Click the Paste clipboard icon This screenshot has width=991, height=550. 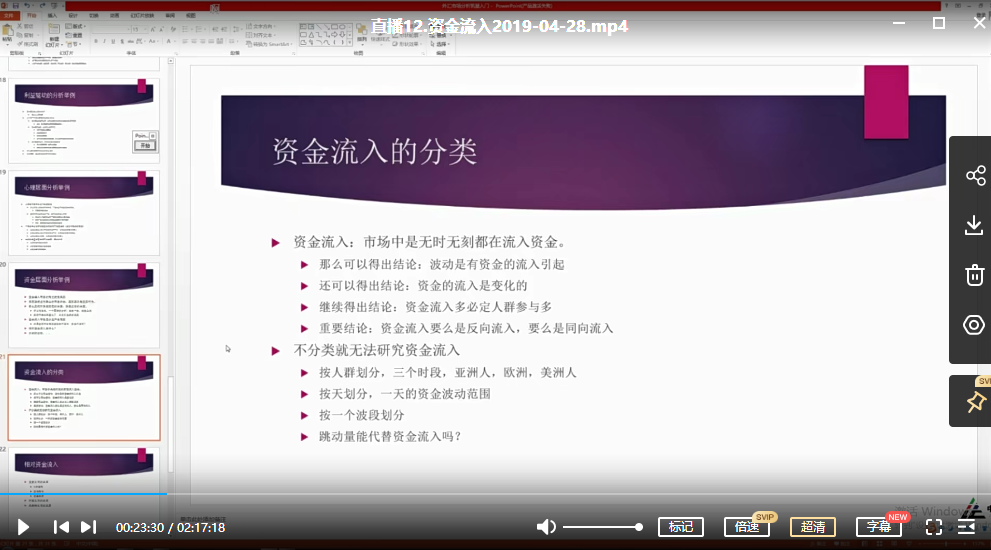pyautogui.click(x=7, y=30)
